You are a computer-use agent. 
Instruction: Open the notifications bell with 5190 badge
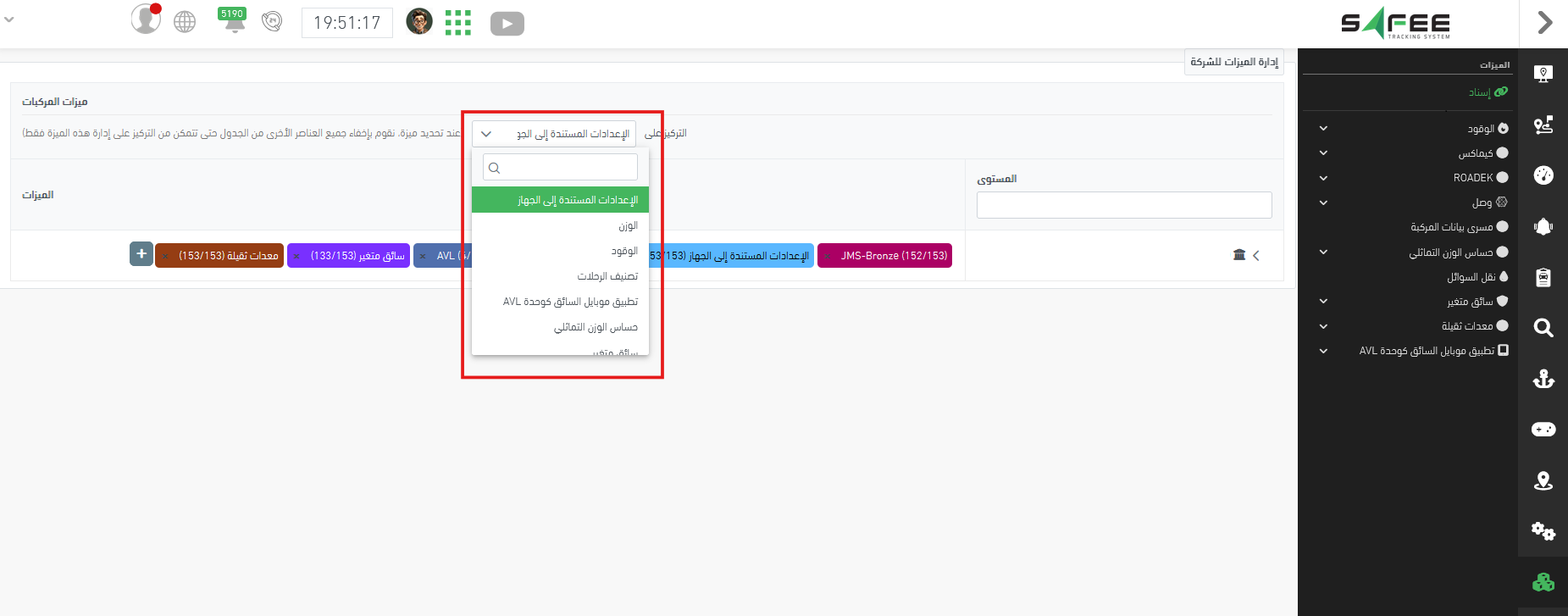point(234,21)
